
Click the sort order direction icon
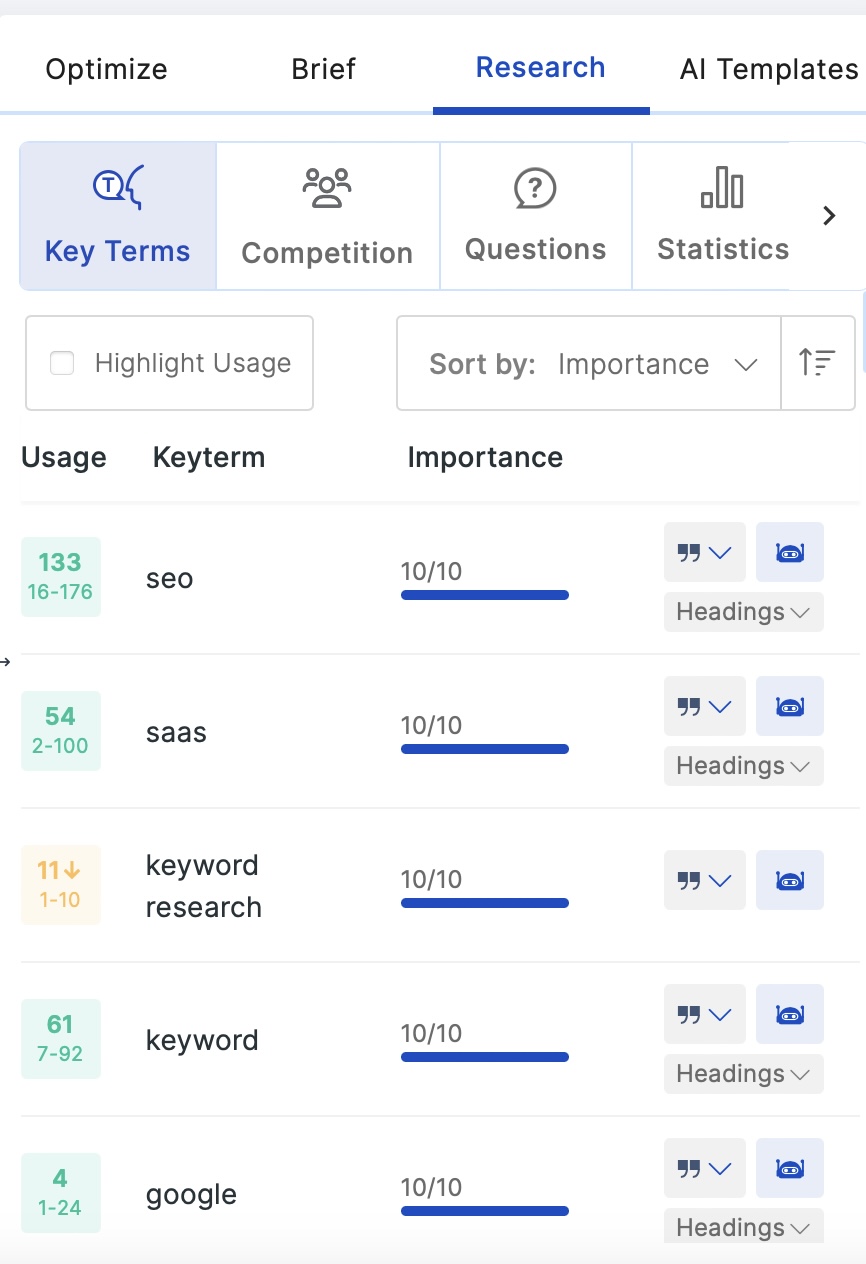[817, 363]
